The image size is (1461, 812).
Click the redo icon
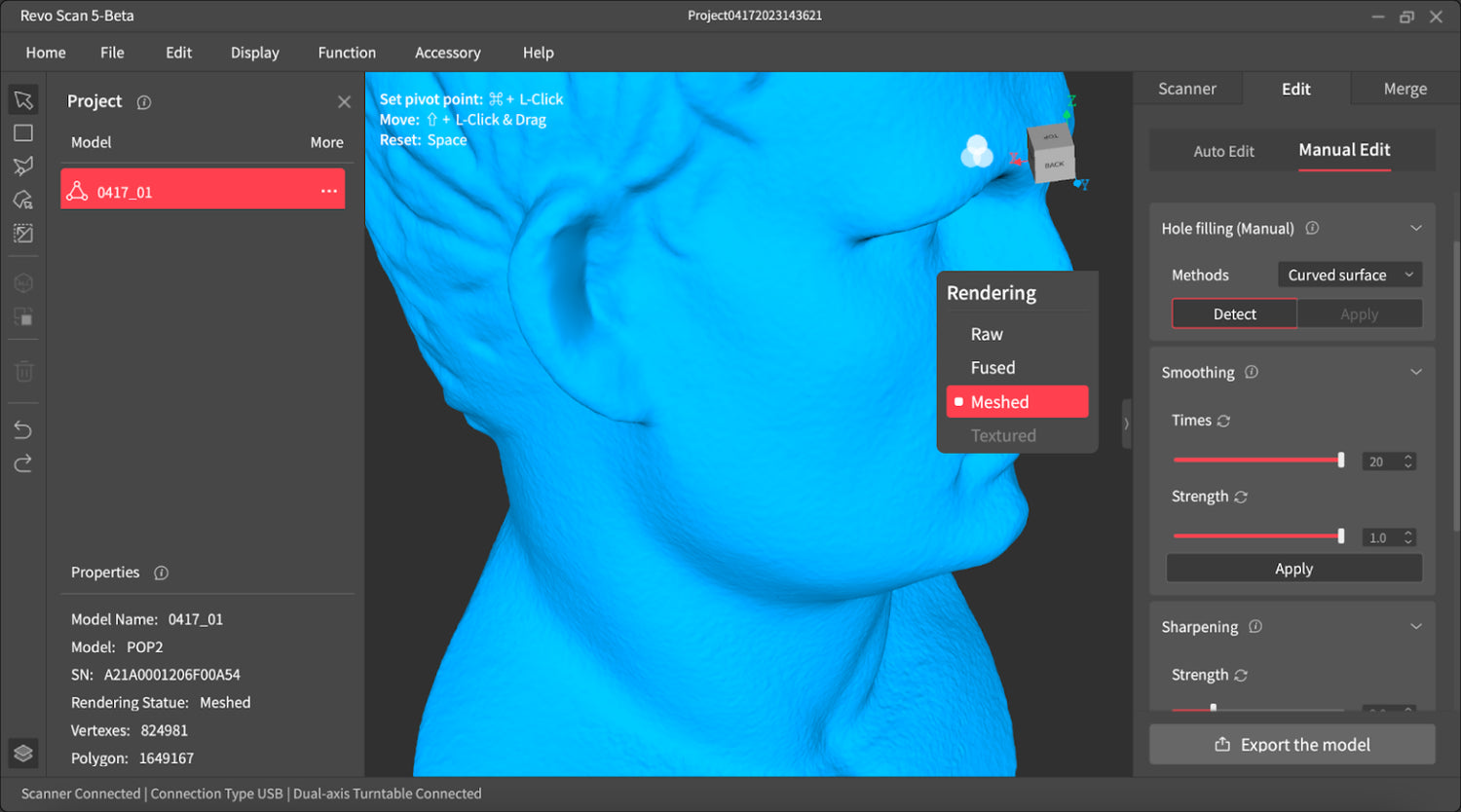pyautogui.click(x=23, y=463)
